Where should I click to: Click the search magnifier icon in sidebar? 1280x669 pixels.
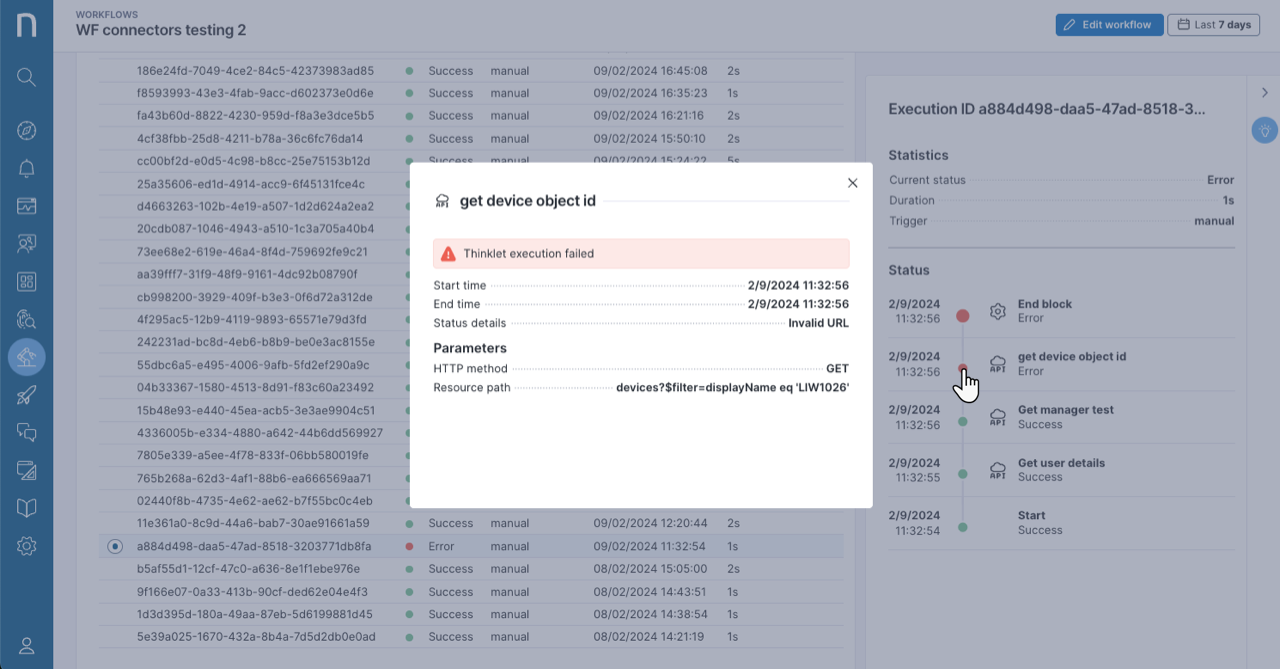click(x=27, y=77)
